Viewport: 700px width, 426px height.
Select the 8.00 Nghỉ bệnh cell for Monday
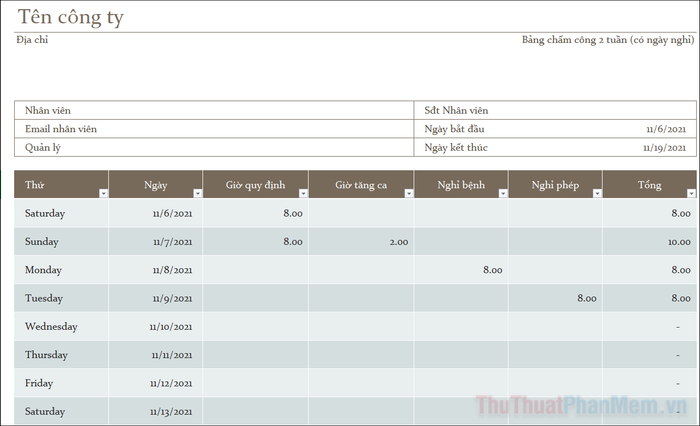point(461,270)
